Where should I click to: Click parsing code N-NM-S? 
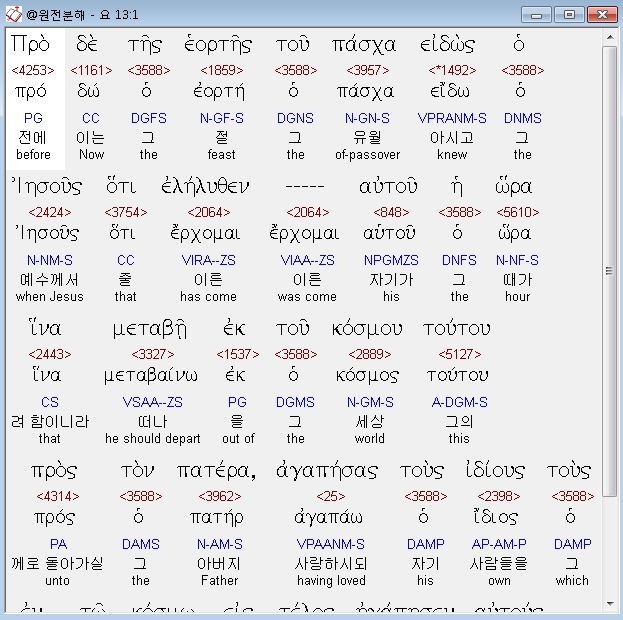tap(50, 260)
